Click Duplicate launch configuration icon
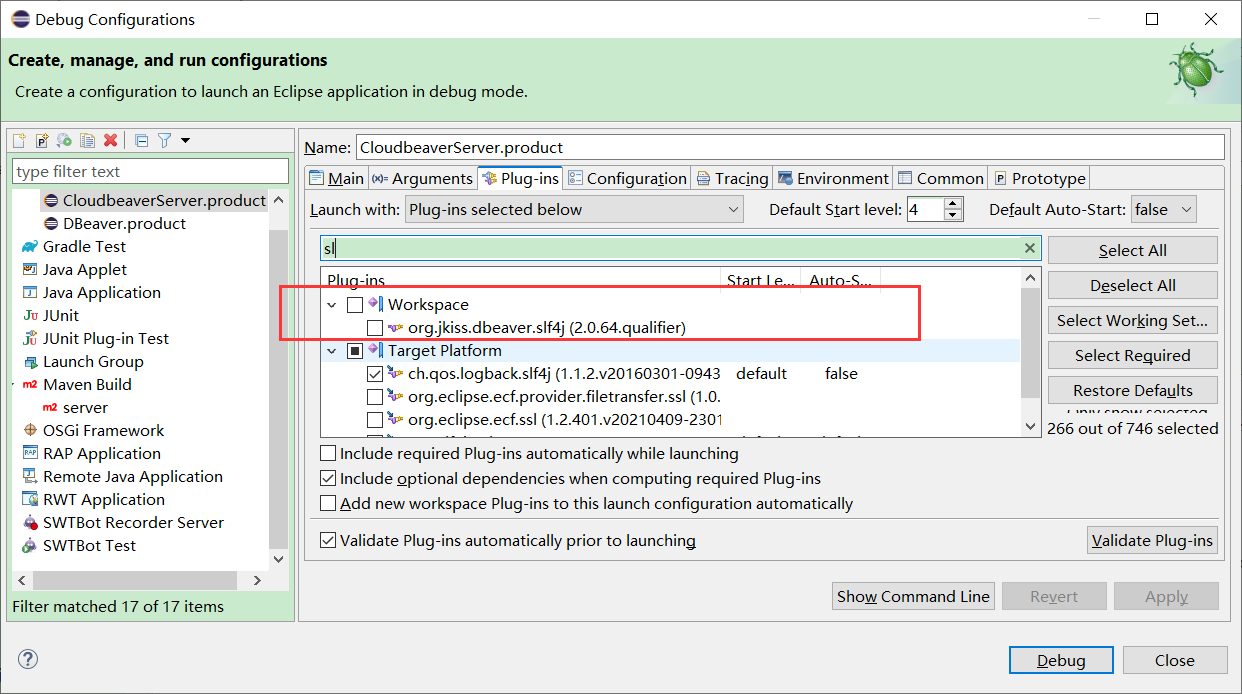 click(x=87, y=140)
